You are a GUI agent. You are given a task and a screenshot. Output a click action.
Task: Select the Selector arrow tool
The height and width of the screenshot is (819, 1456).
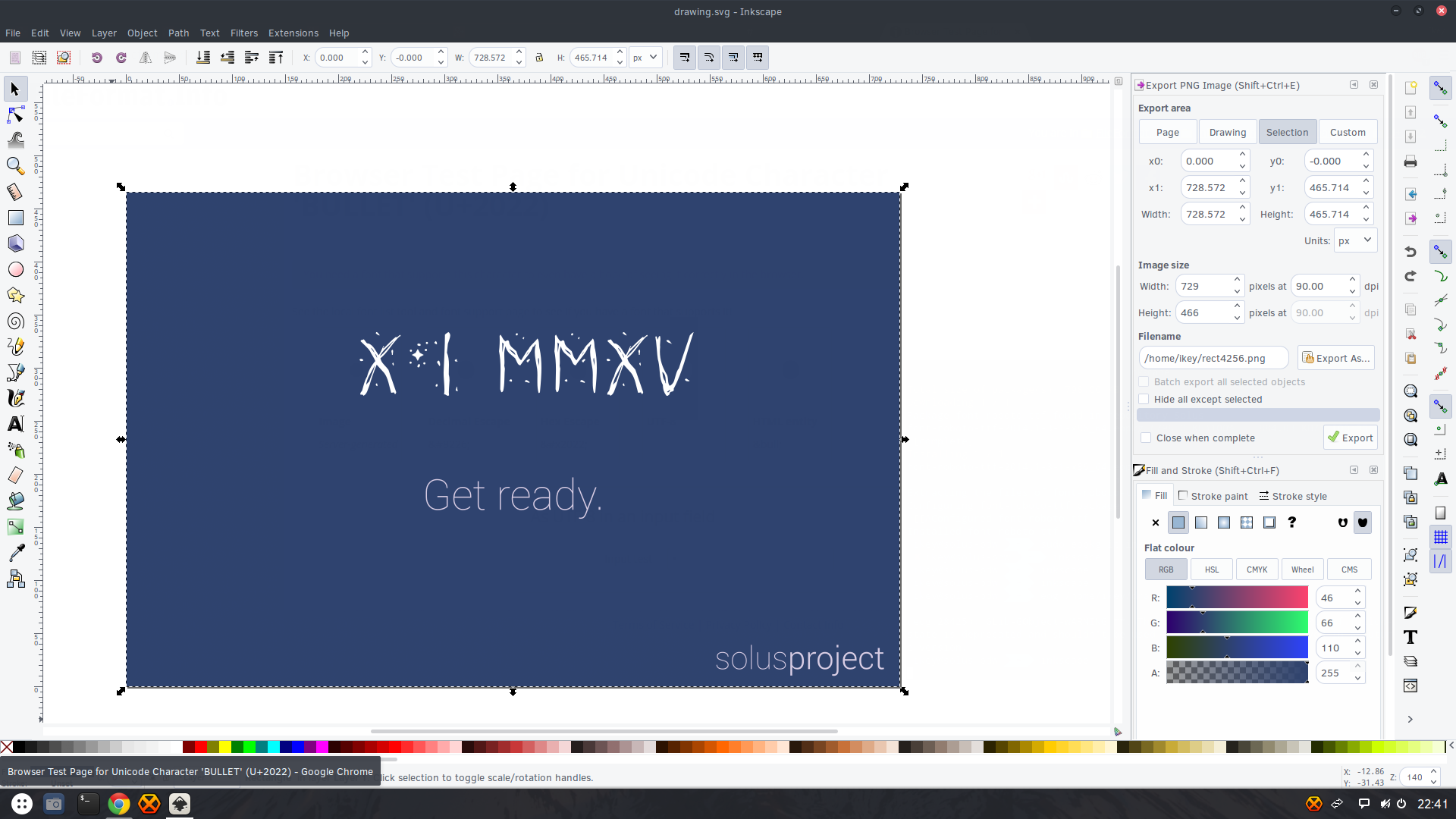coord(15,89)
